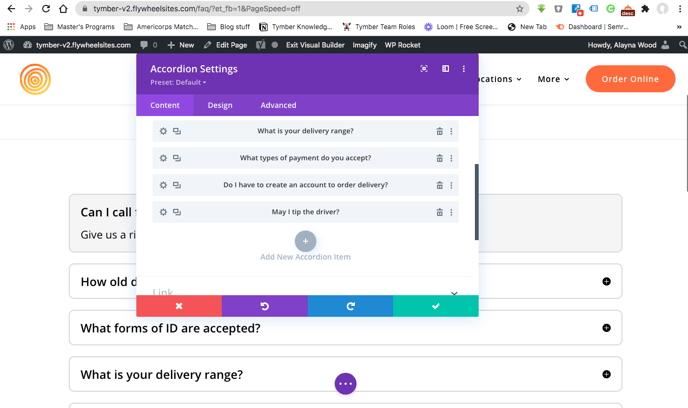The height and width of the screenshot is (408, 688).
Task: Open Master's Programs bookmark folder
Action: point(79,27)
